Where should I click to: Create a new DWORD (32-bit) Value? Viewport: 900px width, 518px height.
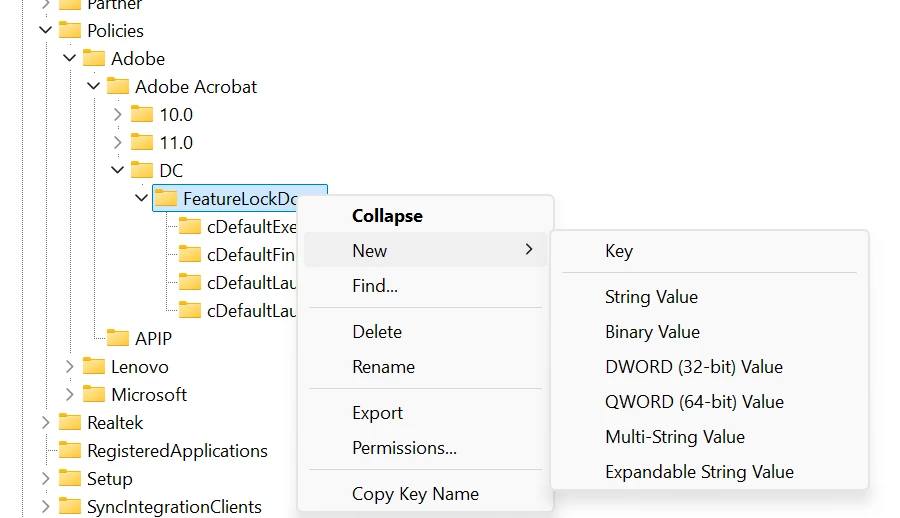click(709, 367)
